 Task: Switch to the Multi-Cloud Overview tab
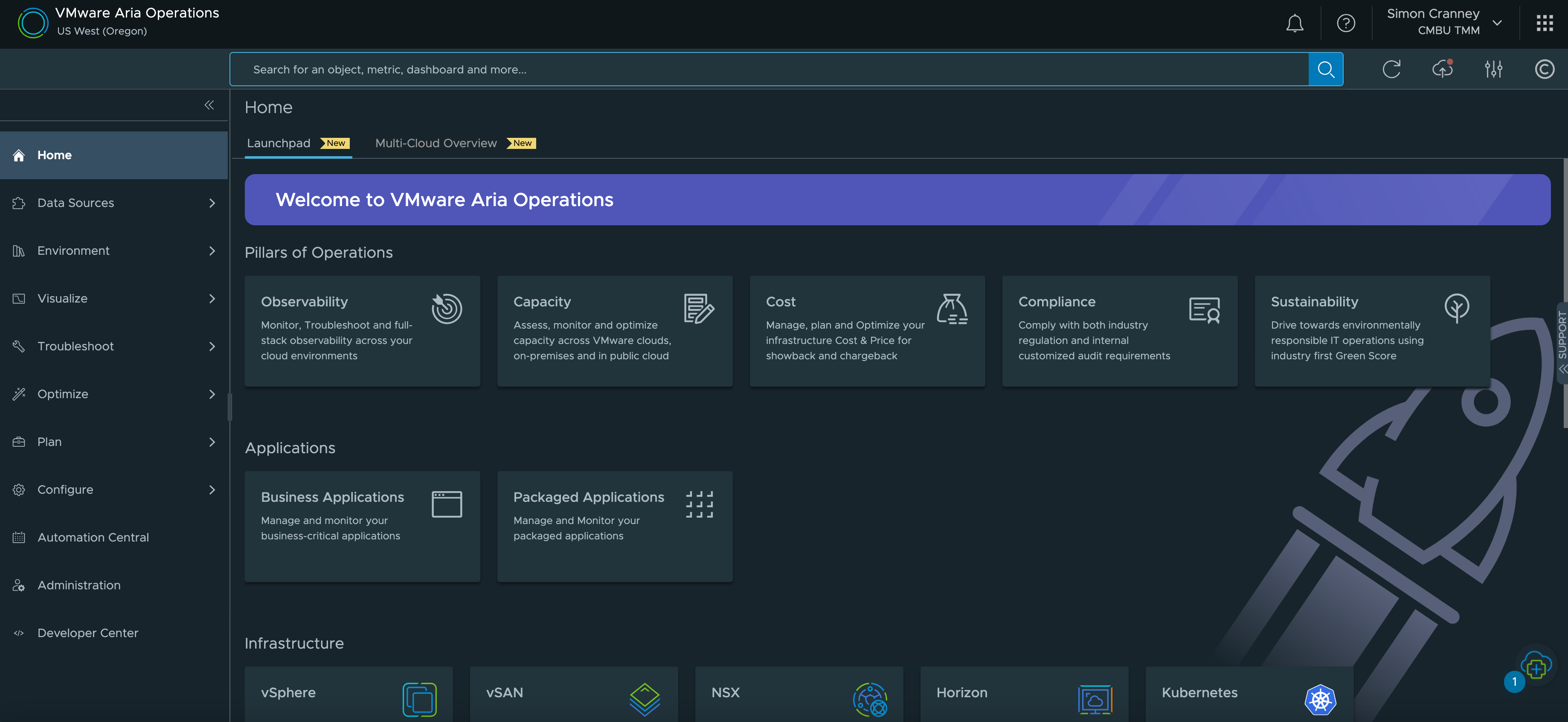click(455, 143)
